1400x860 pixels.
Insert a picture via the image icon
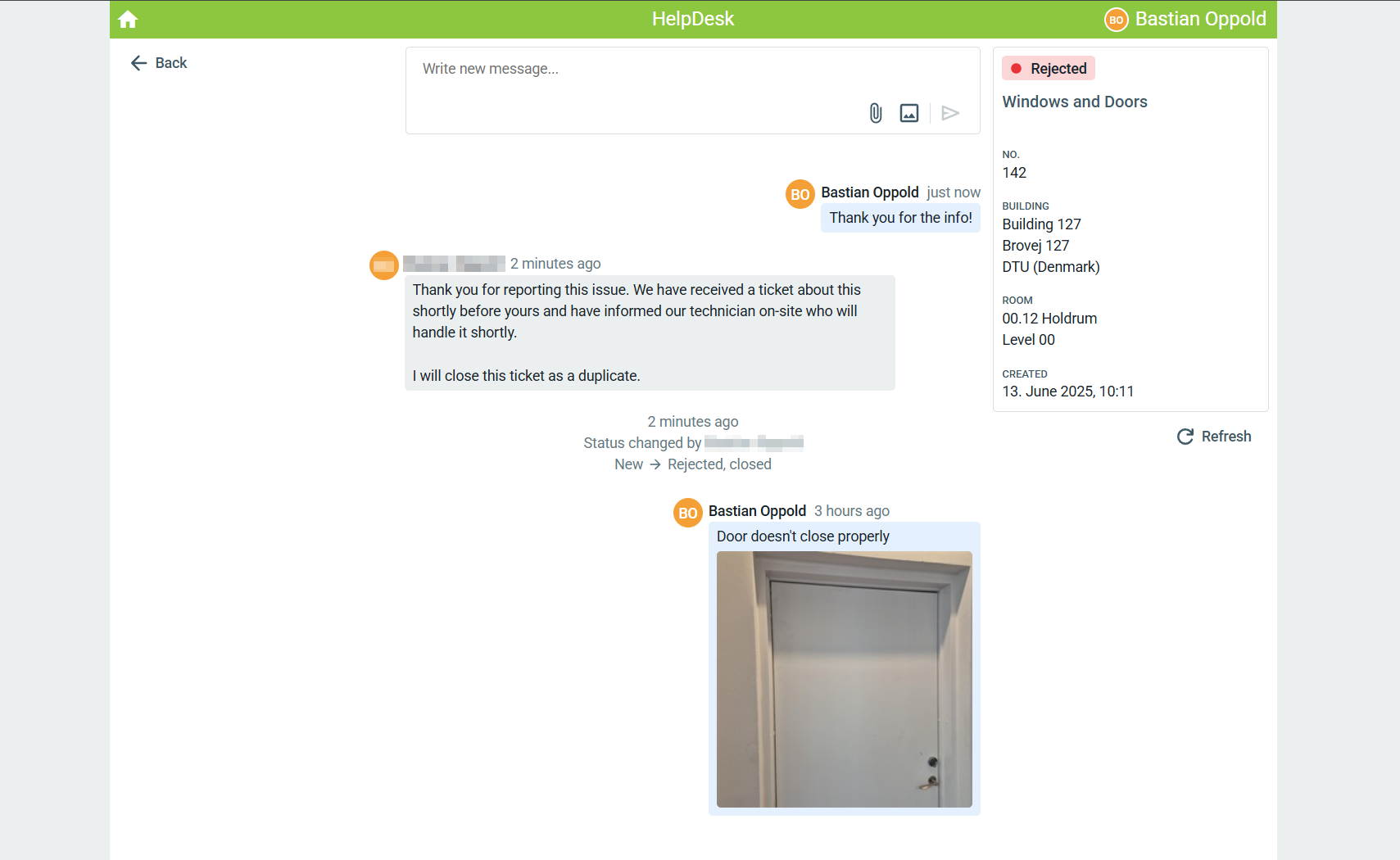[x=909, y=113]
